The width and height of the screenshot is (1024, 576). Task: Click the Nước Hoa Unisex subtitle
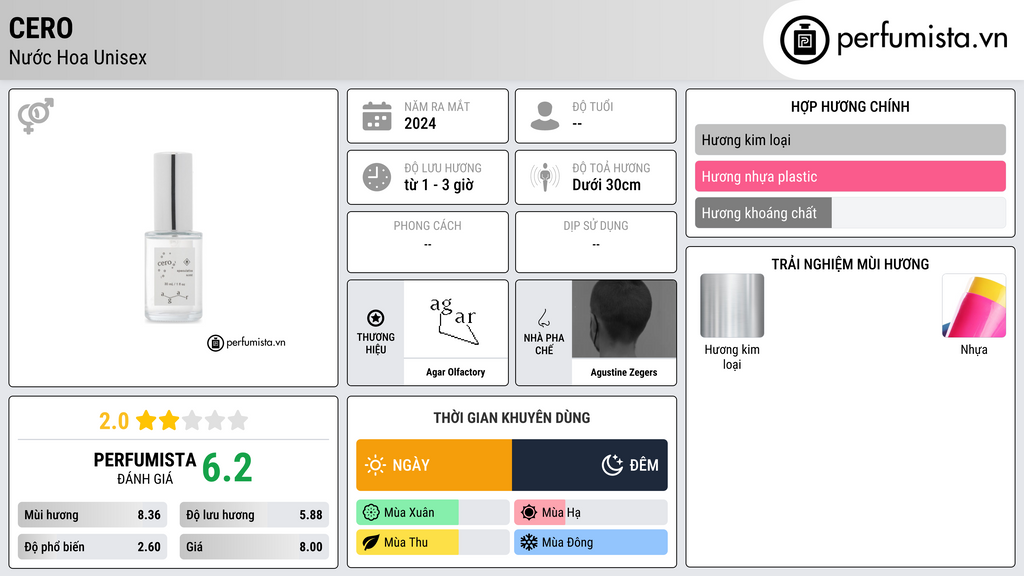click(78, 57)
